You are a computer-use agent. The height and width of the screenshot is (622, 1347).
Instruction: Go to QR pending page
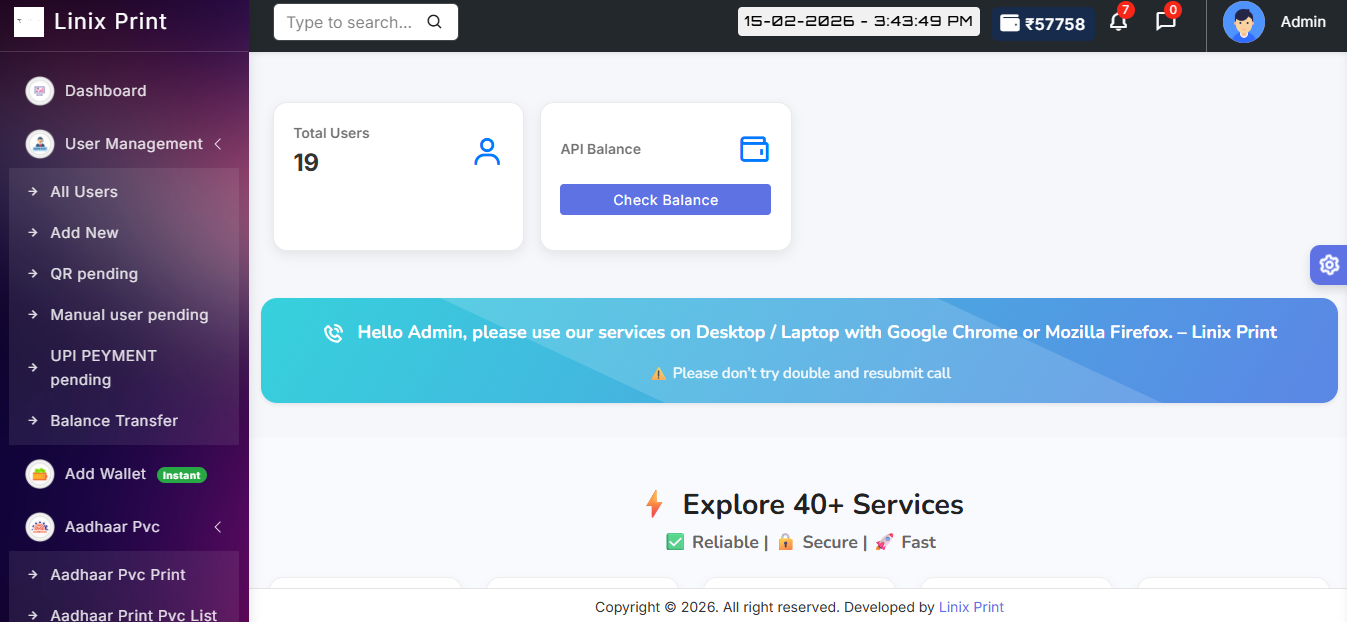94,274
